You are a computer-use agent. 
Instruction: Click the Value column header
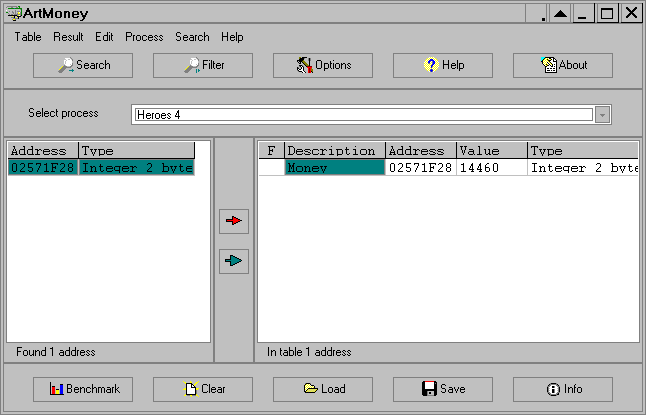coord(492,150)
